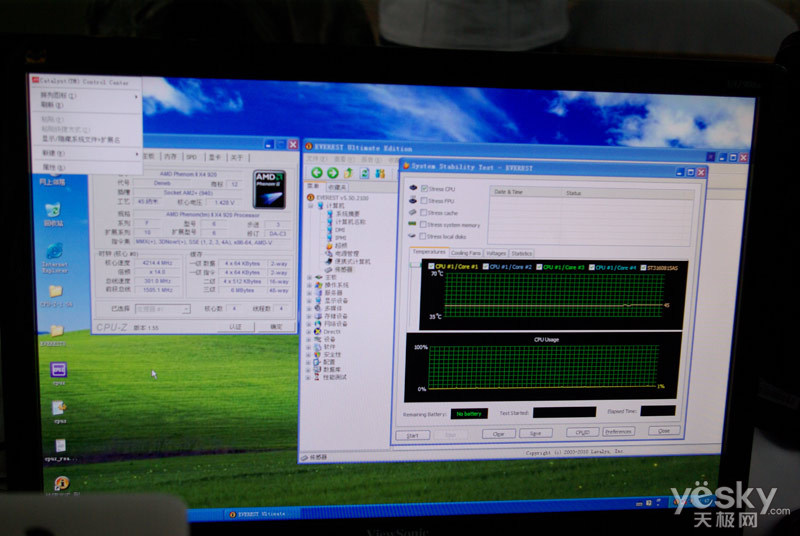Viewport: 800px width, 536px height.
Task: Open 回收站 recycle bin on desktop
Action: click(53, 214)
